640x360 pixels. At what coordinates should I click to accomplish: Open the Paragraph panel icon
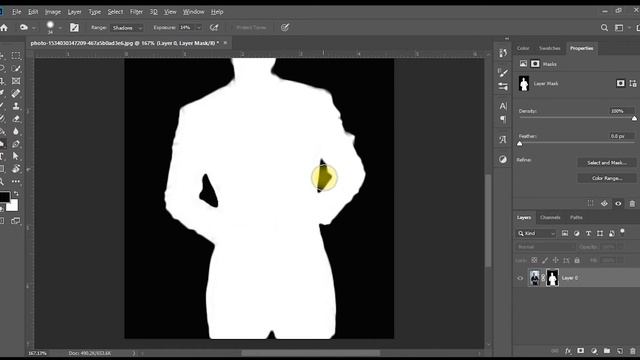click(503, 119)
